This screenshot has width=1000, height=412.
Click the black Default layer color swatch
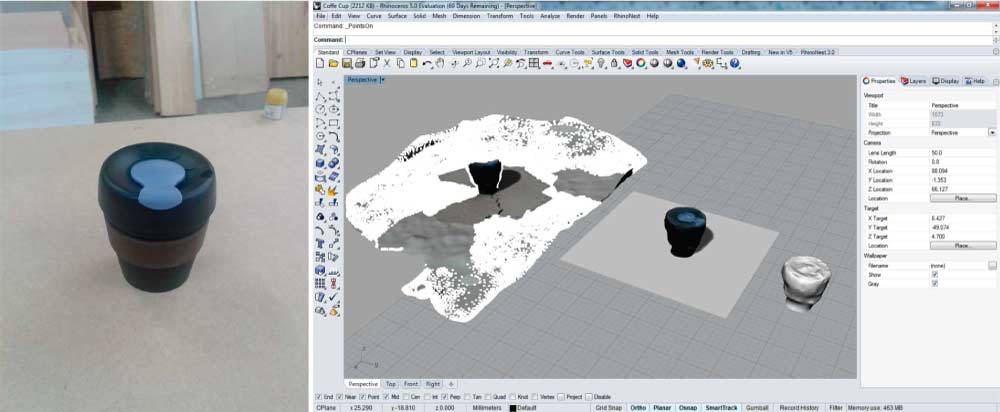513,408
